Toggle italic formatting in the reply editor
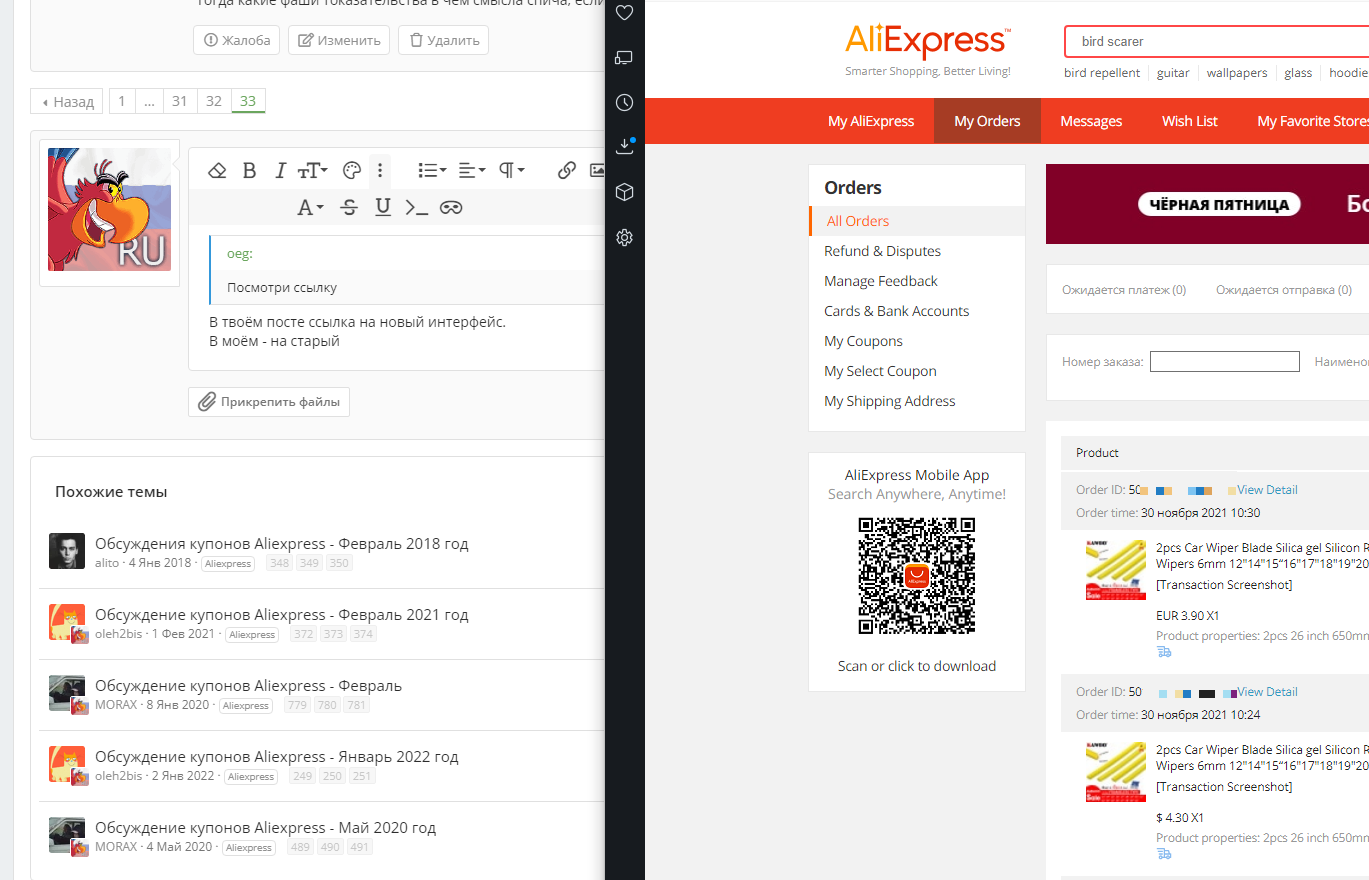This screenshot has width=1369, height=880. point(281,170)
